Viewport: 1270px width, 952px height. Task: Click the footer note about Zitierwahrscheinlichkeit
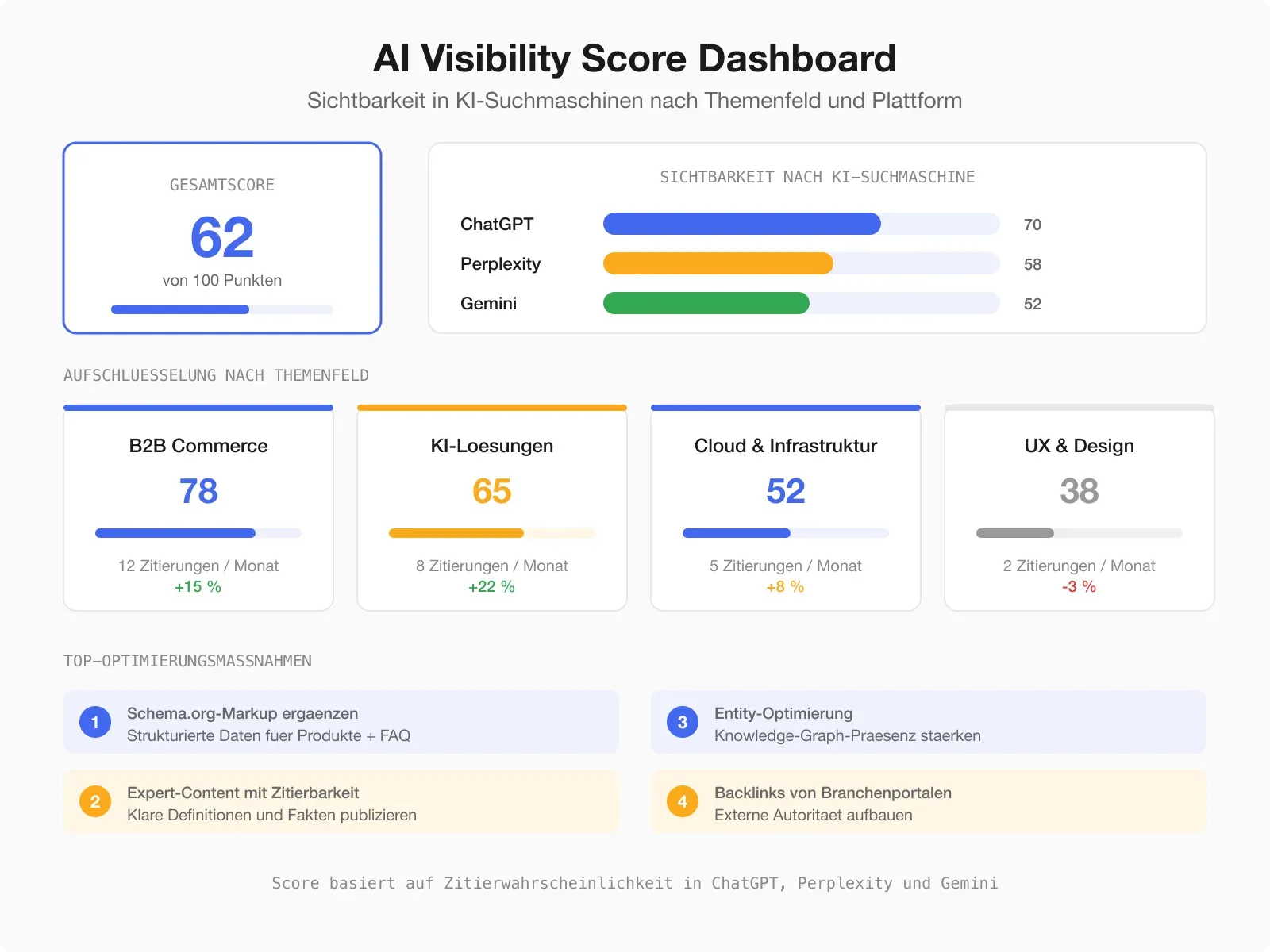[x=635, y=883]
